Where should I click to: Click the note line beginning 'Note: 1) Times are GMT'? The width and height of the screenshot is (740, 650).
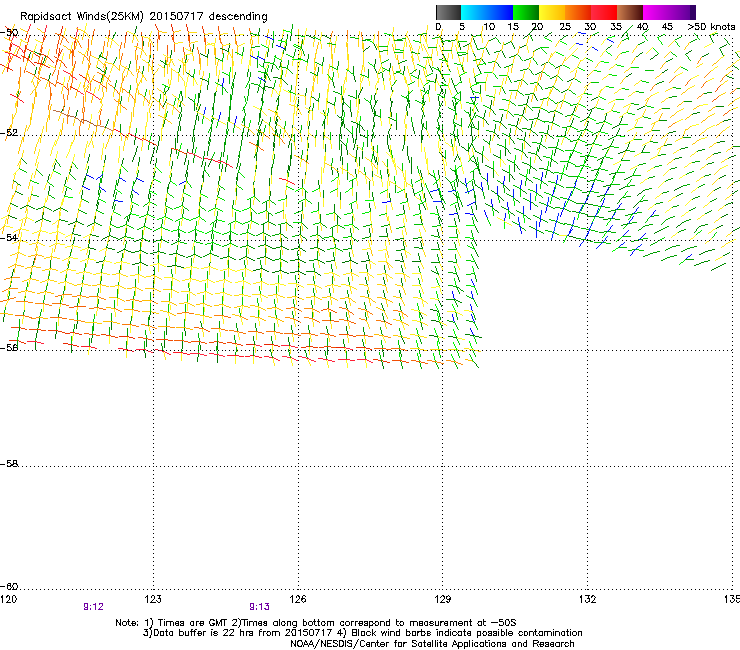316,623
